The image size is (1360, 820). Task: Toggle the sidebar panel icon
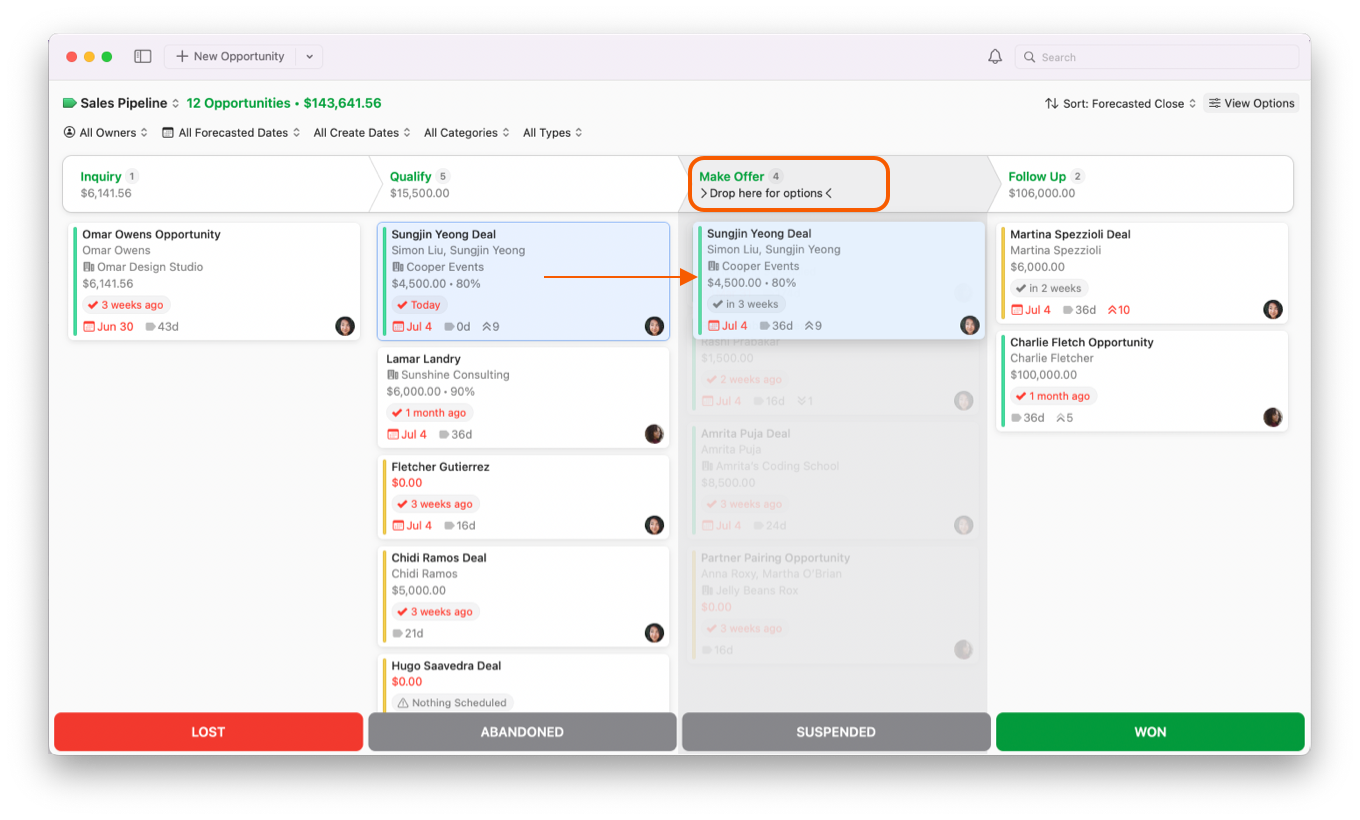pyautogui.click(x=143, y=57)
